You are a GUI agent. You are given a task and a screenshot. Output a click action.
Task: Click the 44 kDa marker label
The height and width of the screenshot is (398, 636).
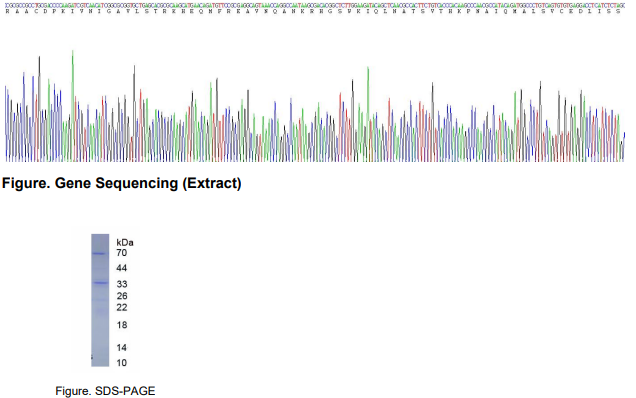tap(121, 268)
